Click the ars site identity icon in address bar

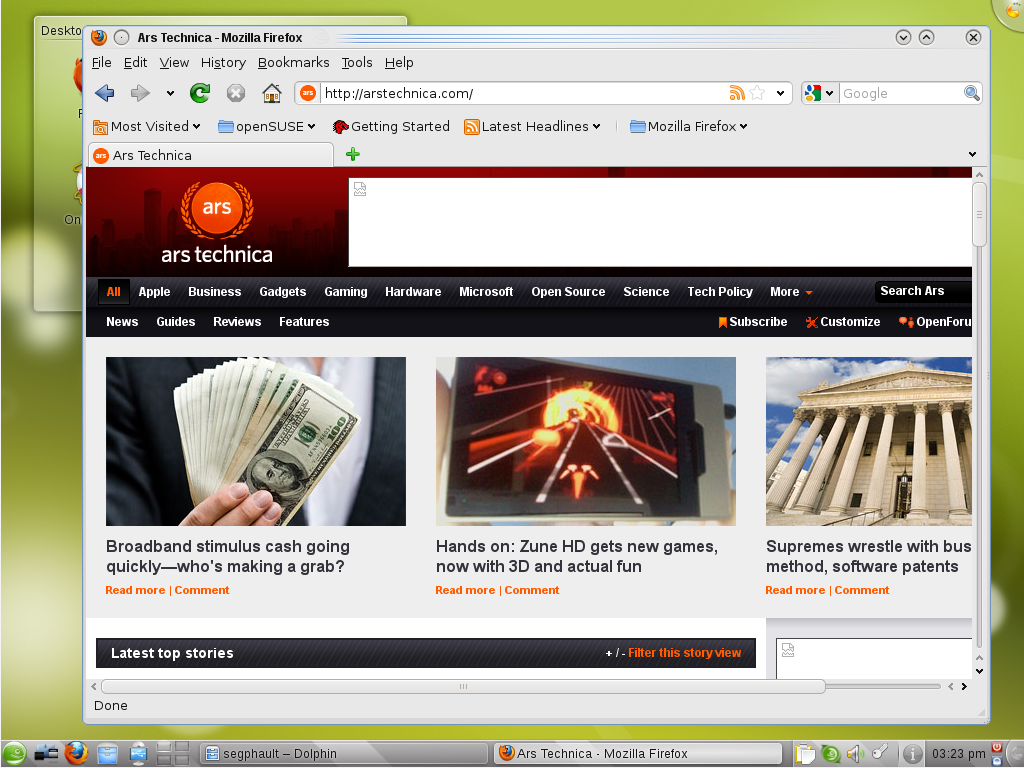(308, 93)
